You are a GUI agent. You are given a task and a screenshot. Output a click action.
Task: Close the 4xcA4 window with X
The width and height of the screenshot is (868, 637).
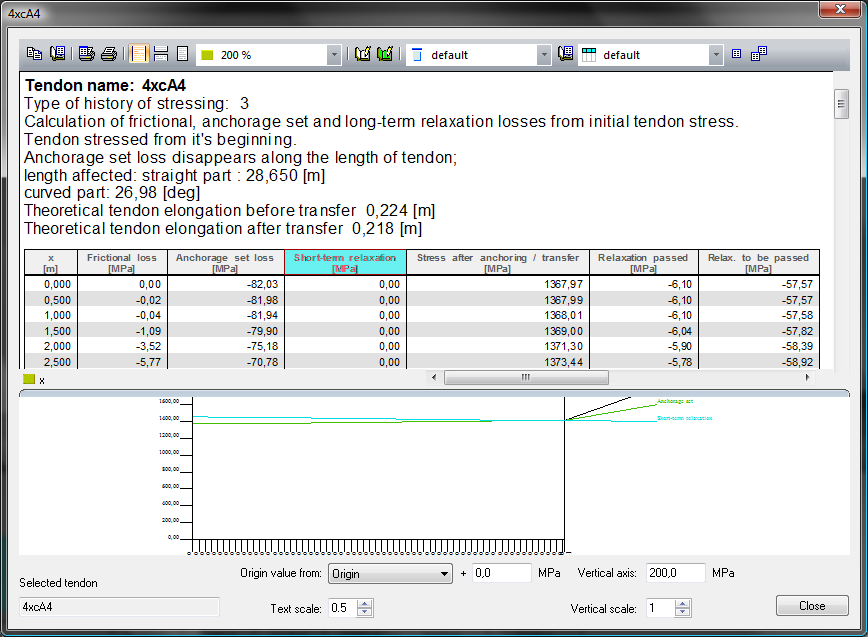840,9
